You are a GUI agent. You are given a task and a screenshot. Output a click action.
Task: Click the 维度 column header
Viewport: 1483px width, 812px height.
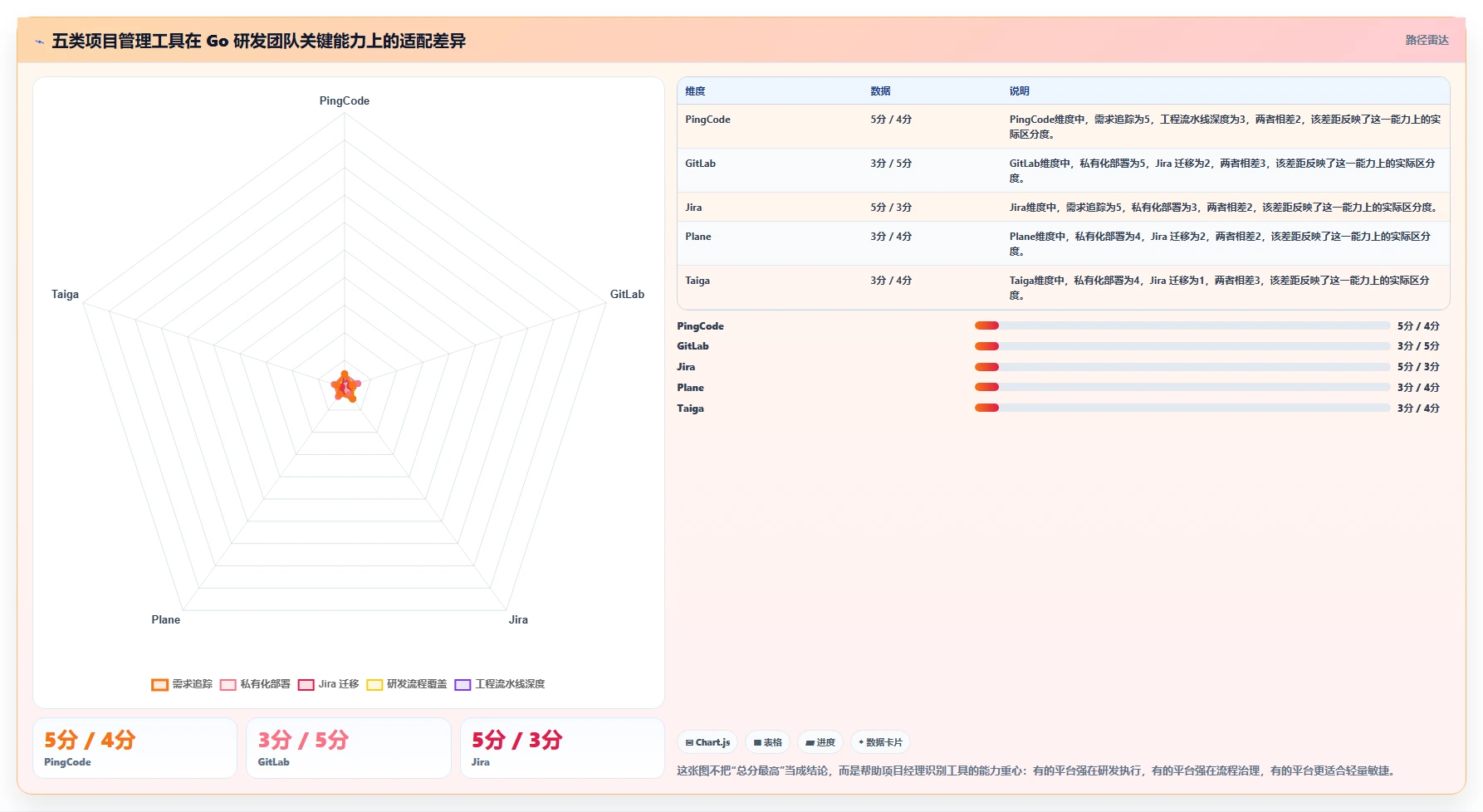pyautogui.click(x=695, y=91)
